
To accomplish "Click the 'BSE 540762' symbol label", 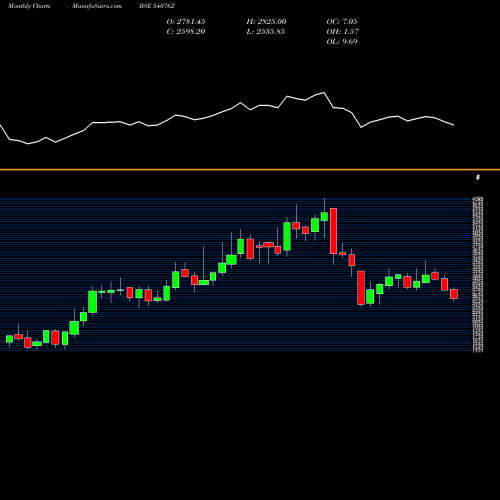I will [157, 6].
